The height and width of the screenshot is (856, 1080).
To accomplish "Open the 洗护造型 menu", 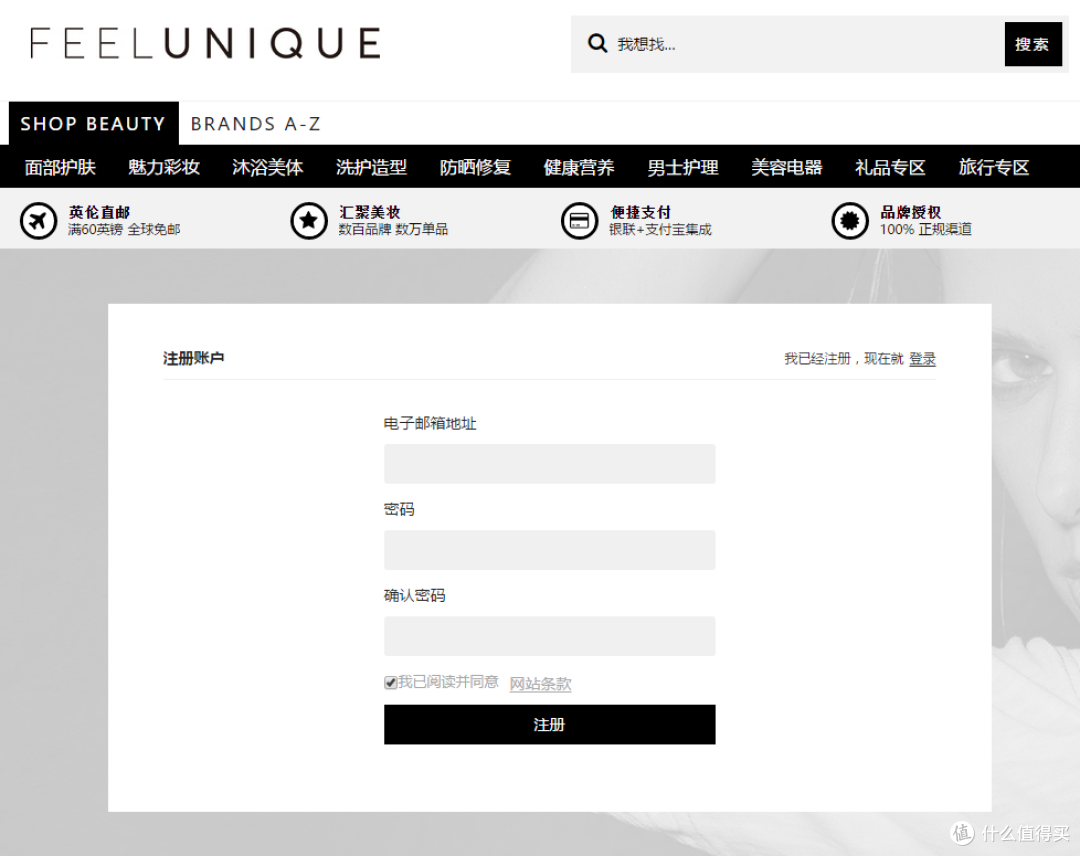I will tap(371, 167).
